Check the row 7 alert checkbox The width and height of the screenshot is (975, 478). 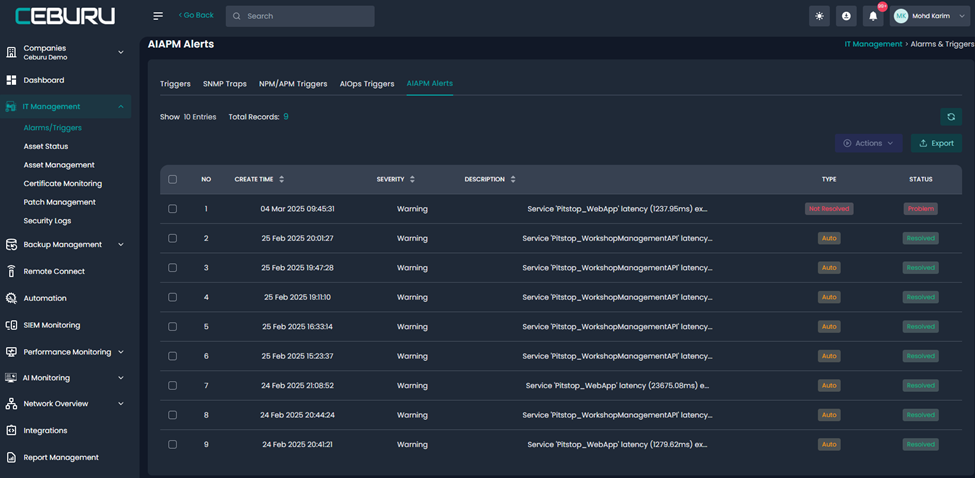pos(172,385)
